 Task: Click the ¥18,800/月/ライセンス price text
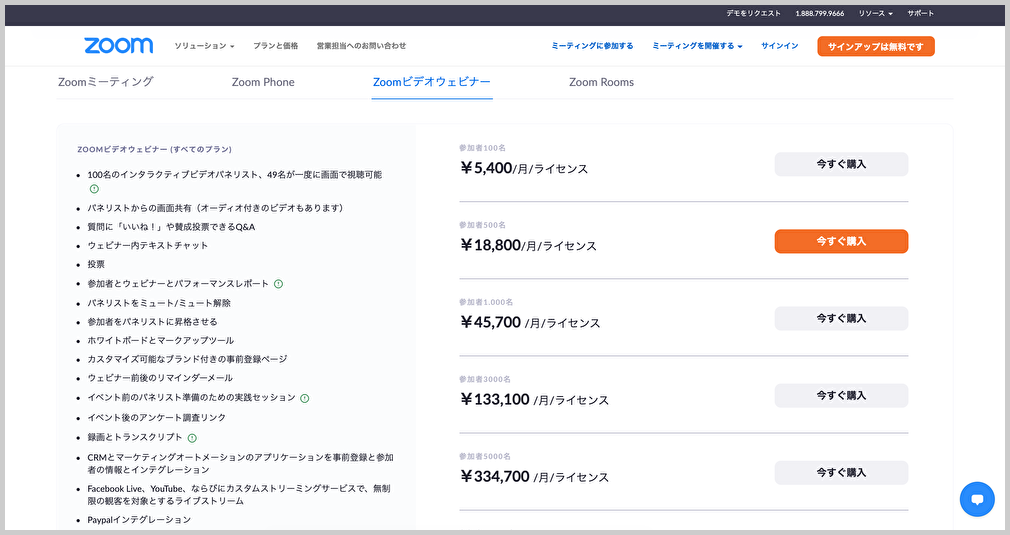528,245
